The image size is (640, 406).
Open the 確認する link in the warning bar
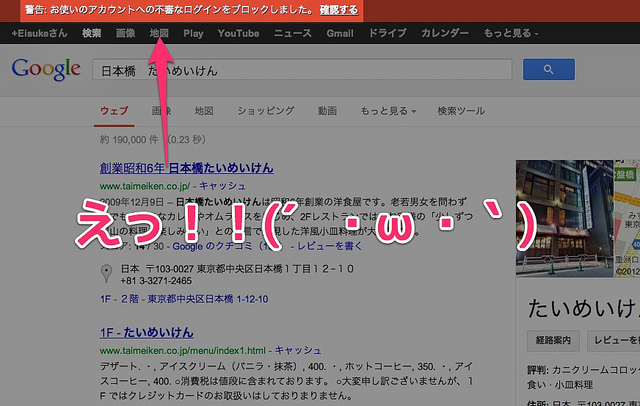[339, 10]
